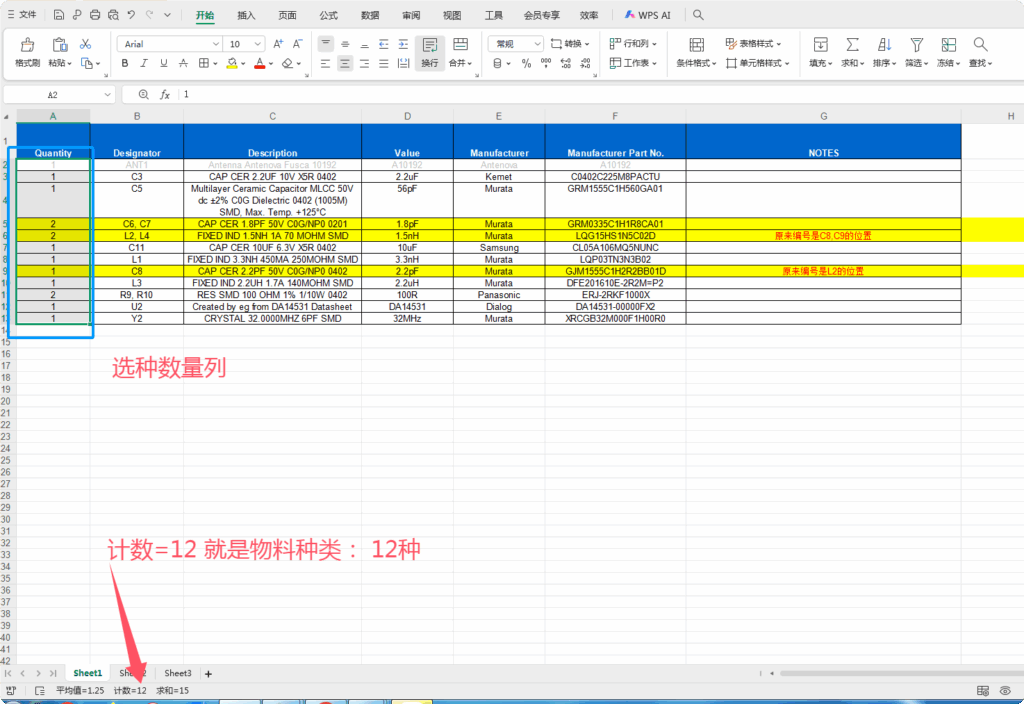This screenshot has height=704, width=1024.
Task: Click the fx insert function icon
Action: coord(165,94)
